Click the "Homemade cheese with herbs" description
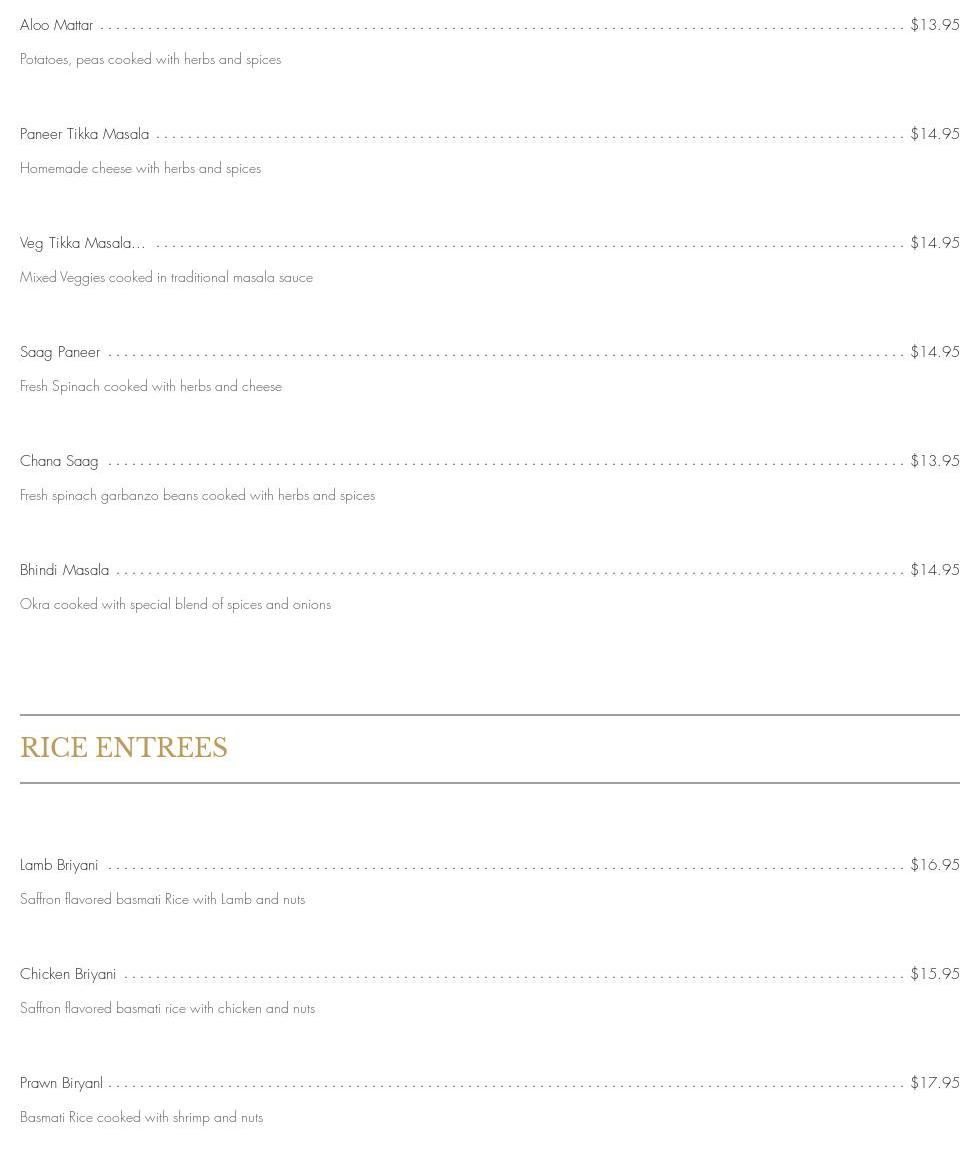 click(x=140, y=168)
